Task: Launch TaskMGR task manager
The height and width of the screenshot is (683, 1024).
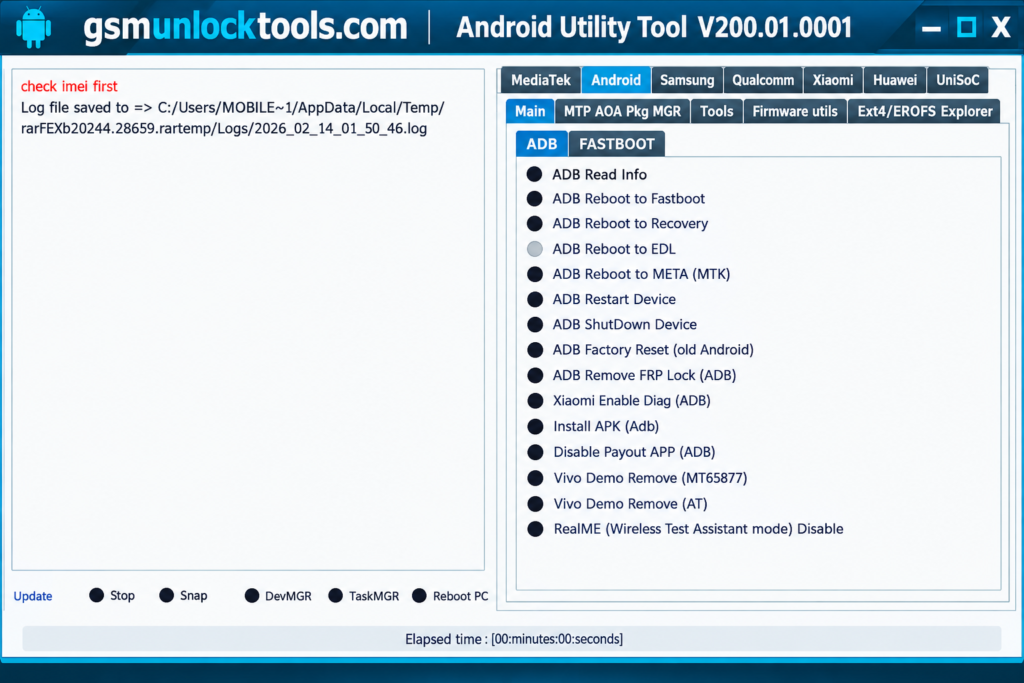Action: 364,596
